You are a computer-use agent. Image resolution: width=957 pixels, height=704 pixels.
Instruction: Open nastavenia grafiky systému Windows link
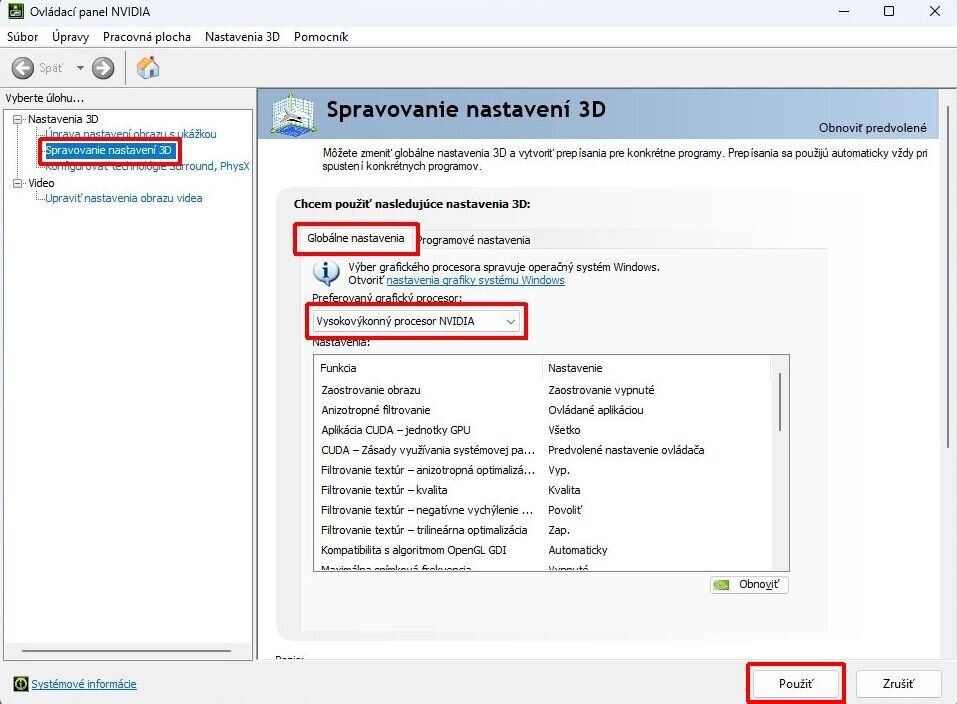[475, 280]
